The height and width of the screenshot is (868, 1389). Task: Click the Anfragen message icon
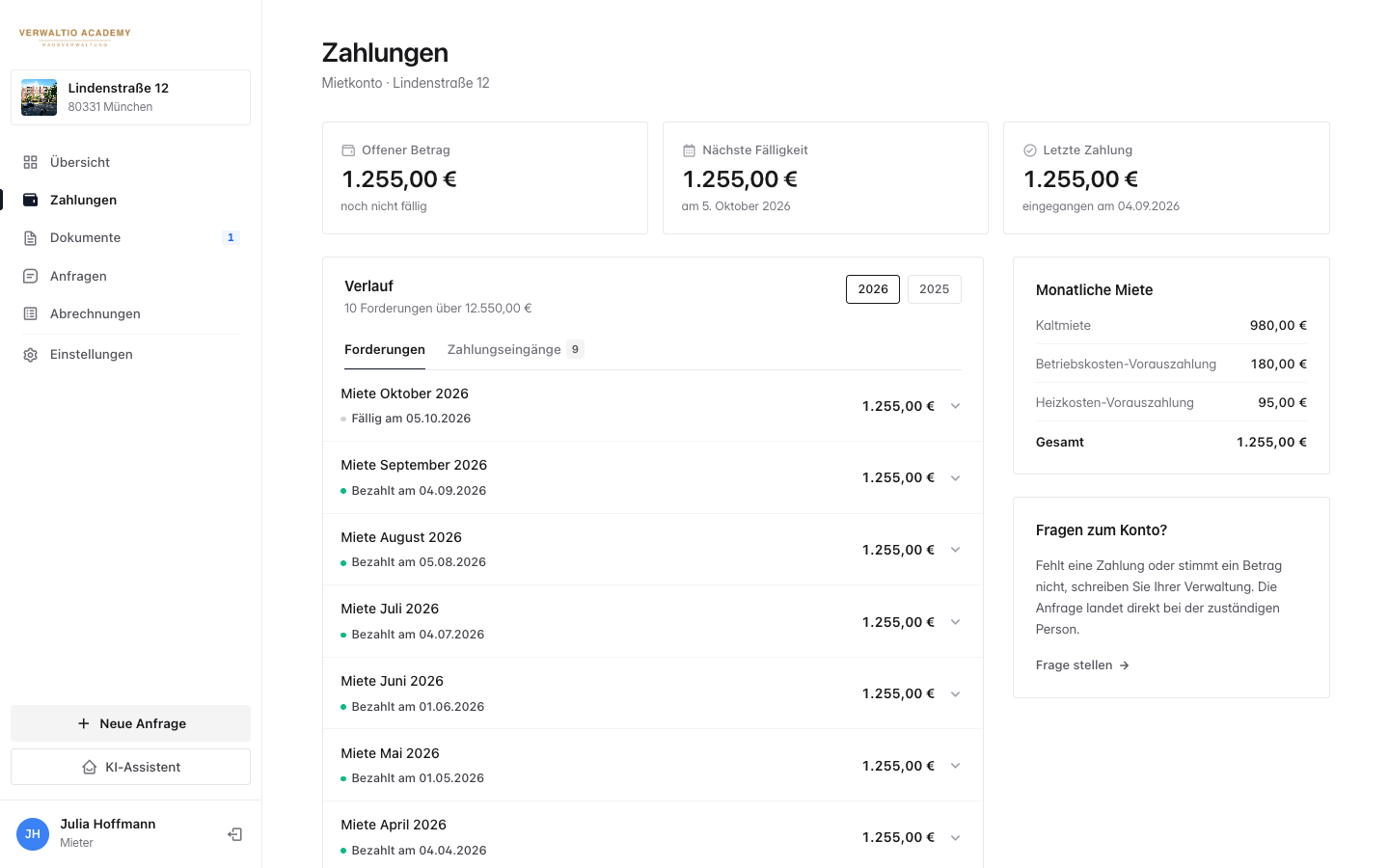[31, 276]
